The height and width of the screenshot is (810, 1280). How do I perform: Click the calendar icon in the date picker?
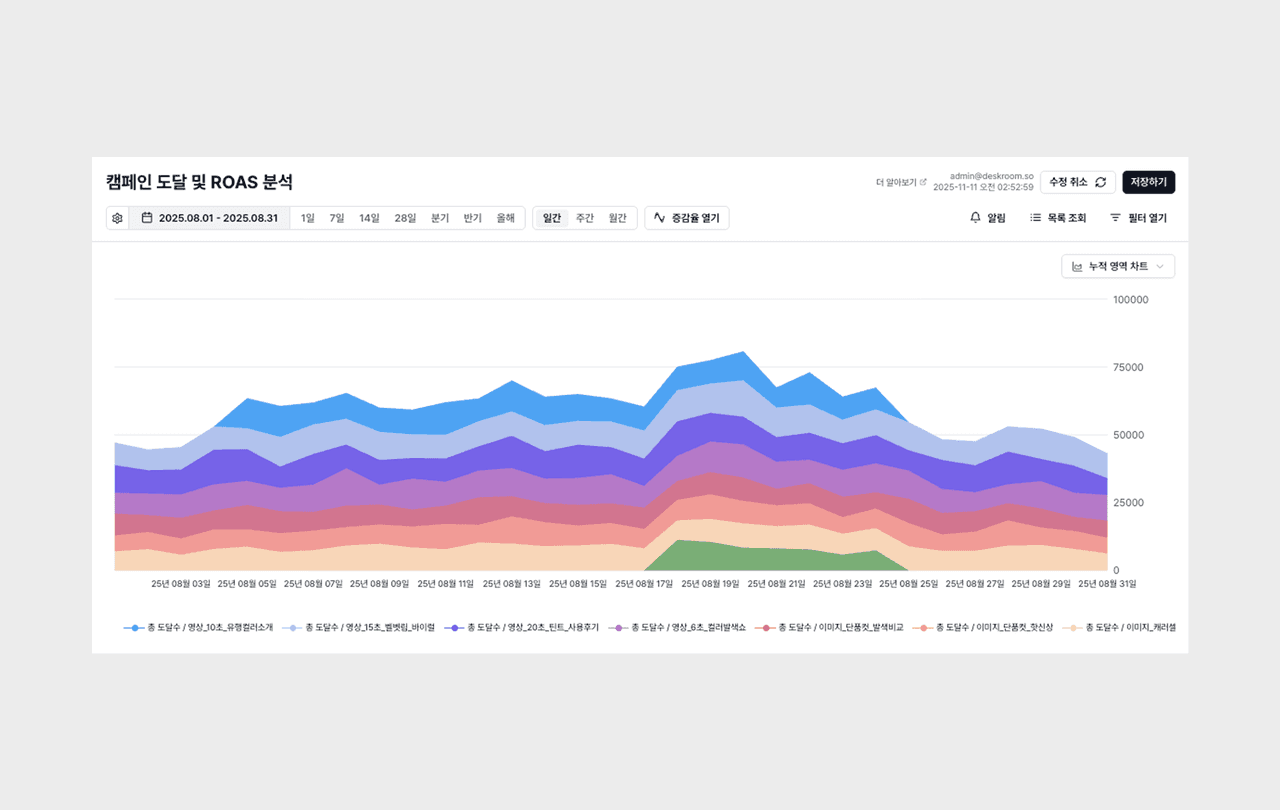[x=147, y=218]
